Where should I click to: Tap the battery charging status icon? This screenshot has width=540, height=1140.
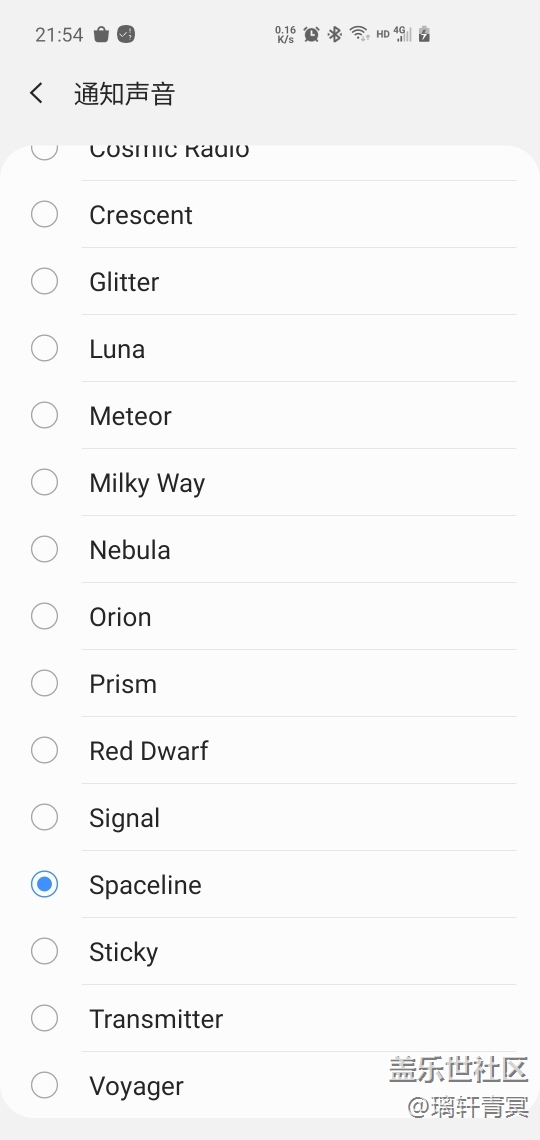click(x=424, y=33)
